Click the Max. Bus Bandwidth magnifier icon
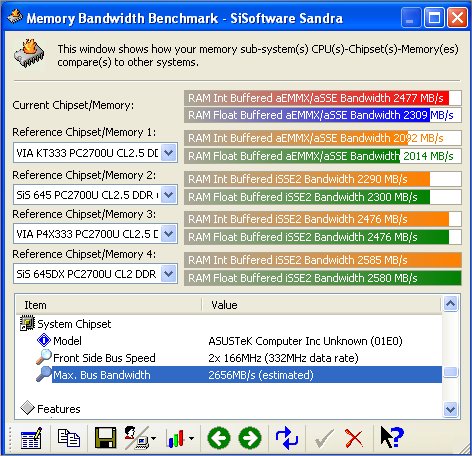The width and height of the screenshot is (472, 456). tap(44, 374)
